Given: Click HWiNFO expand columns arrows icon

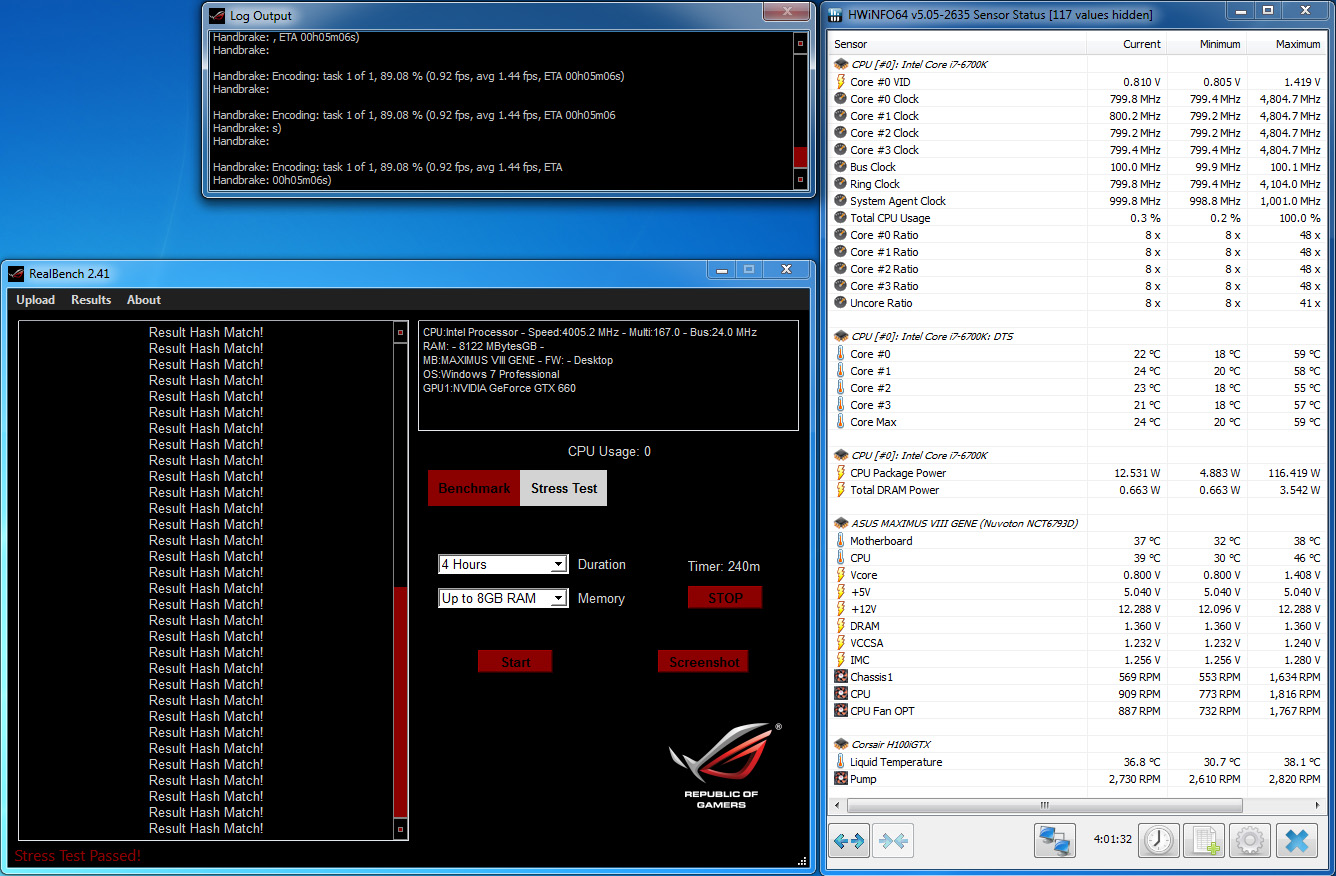Looking at the screenshot, I should 849,841.
